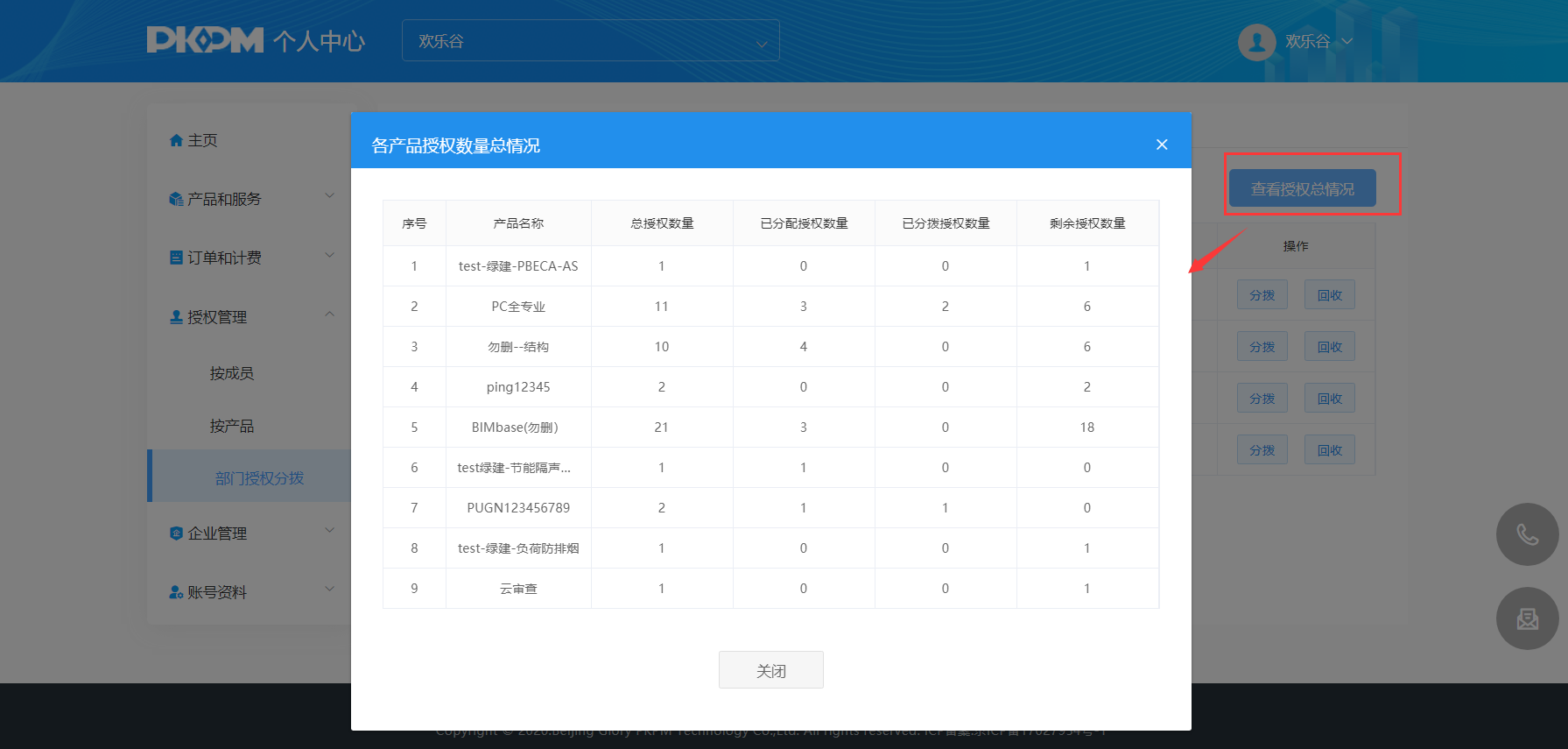
Task: Open 部门授权分拨 sidebar item
Action: pyautogui.click(x=259, y=478)
